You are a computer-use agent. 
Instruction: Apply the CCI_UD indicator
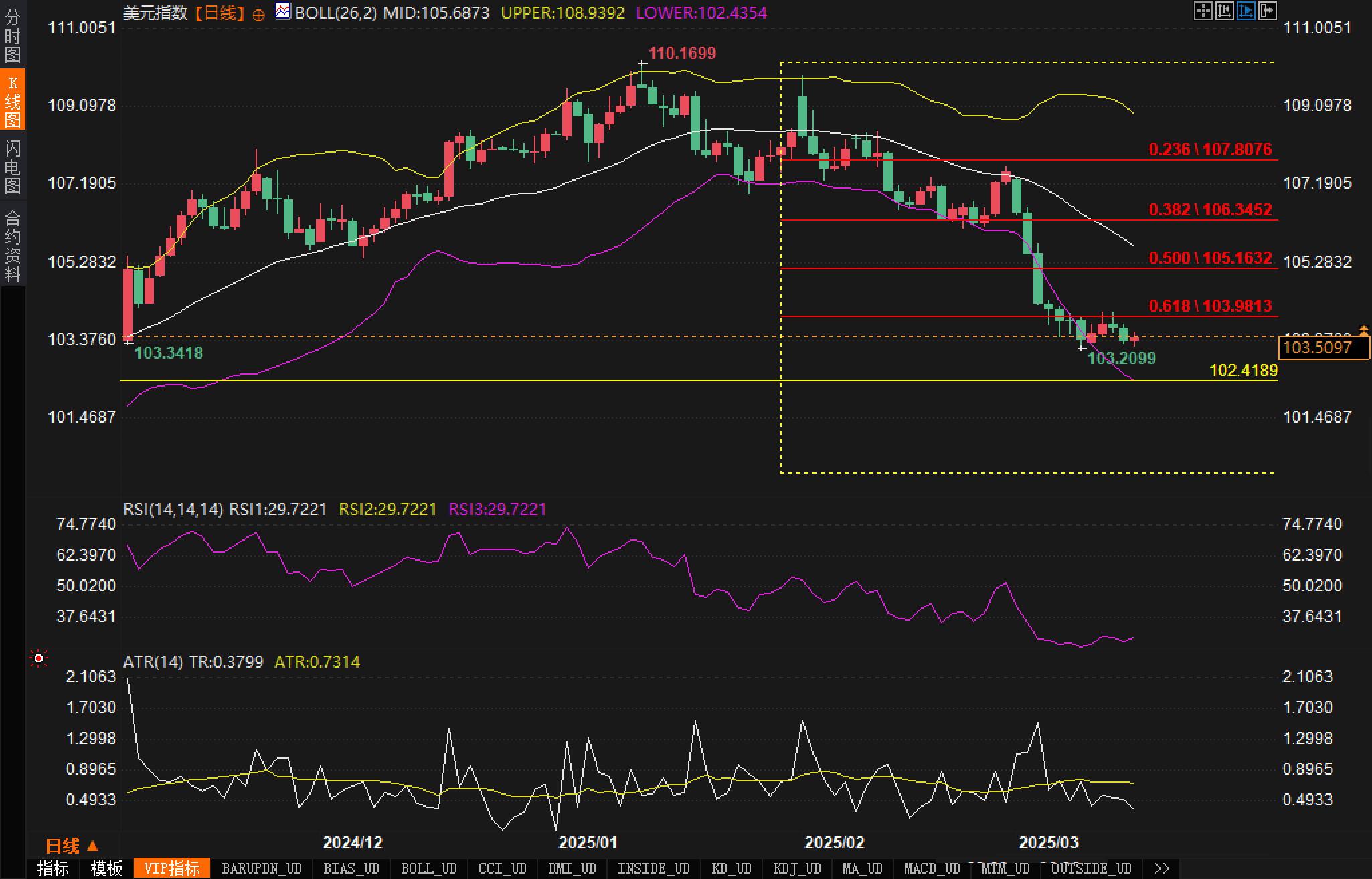[503, 868]
